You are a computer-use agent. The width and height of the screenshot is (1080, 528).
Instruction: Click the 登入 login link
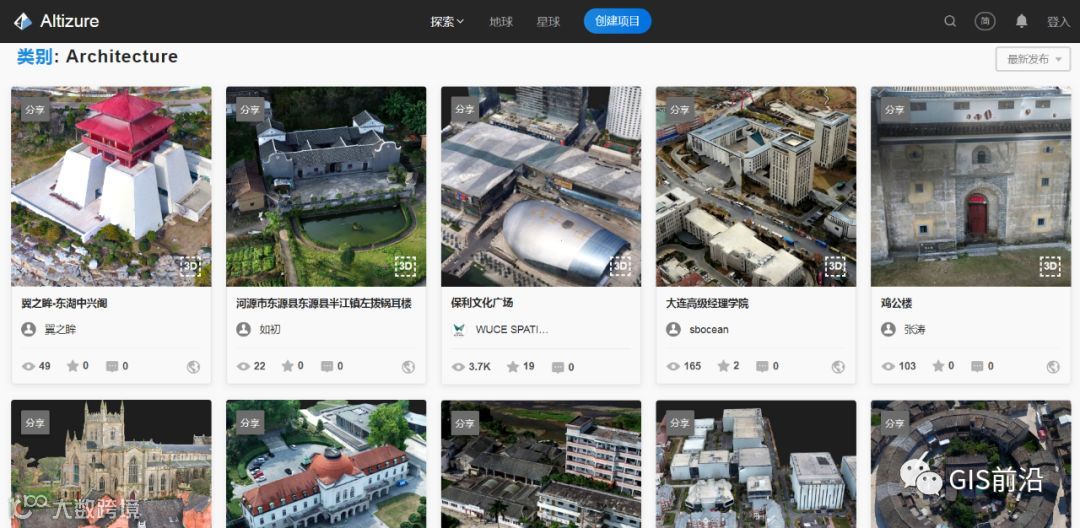click(x=1058, y=21)
